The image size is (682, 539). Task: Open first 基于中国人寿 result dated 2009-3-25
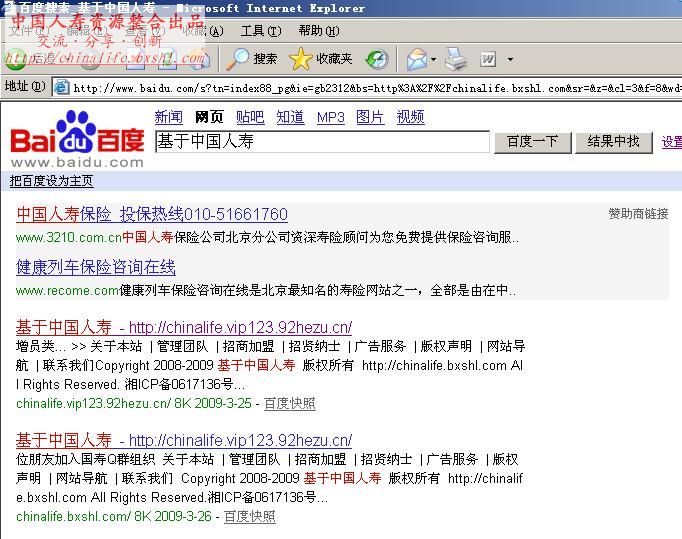click(184, 327)
